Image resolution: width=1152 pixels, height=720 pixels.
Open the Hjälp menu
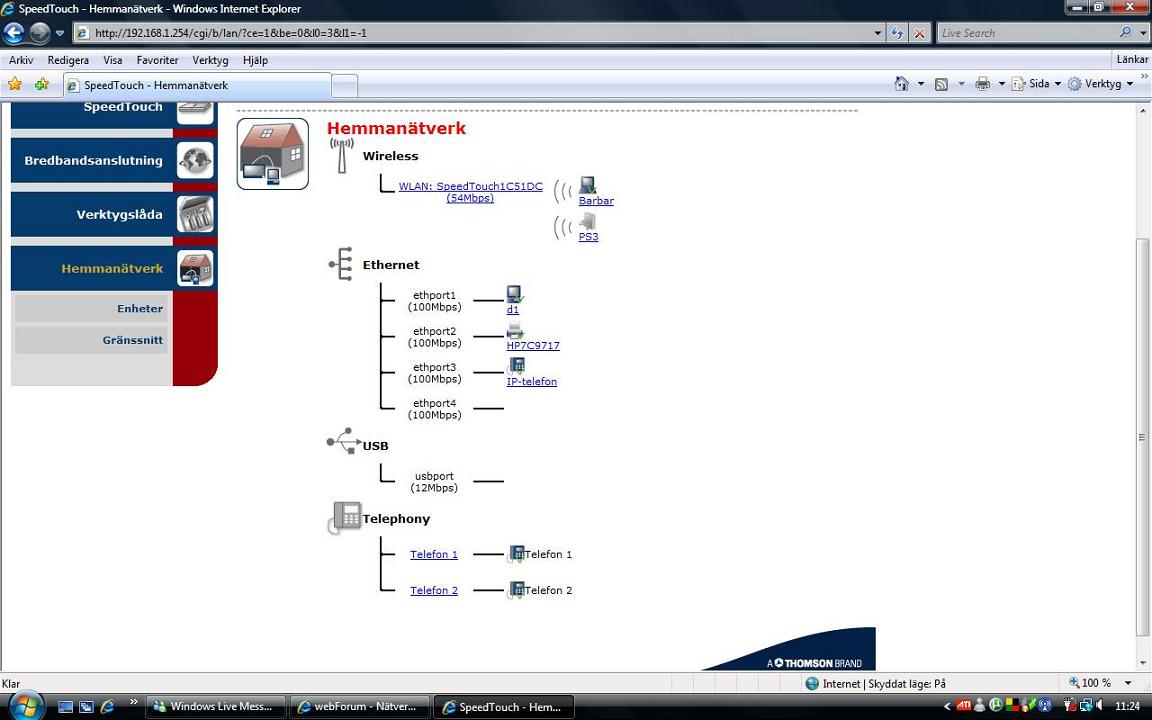pyautogui.click(x=255, y=60)
